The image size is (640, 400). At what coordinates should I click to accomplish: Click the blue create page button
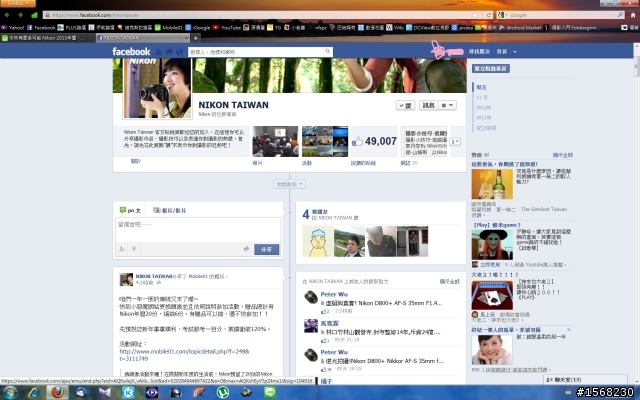pos(491,68)
